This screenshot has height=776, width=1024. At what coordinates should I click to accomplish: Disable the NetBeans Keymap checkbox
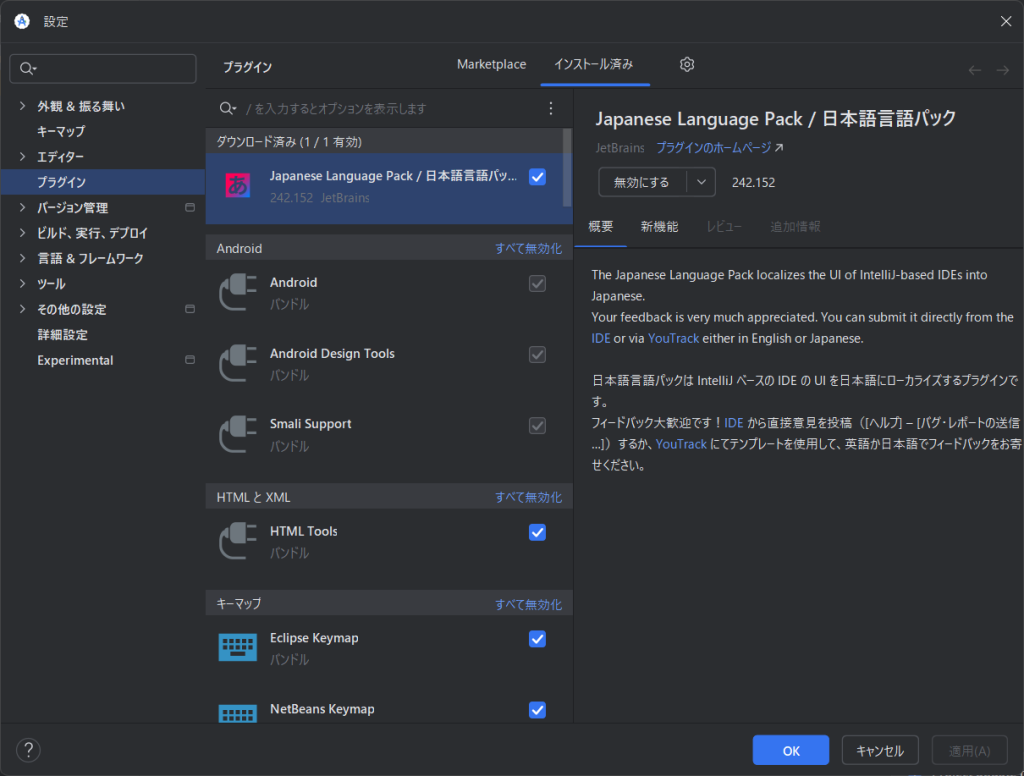pos(537,710)
